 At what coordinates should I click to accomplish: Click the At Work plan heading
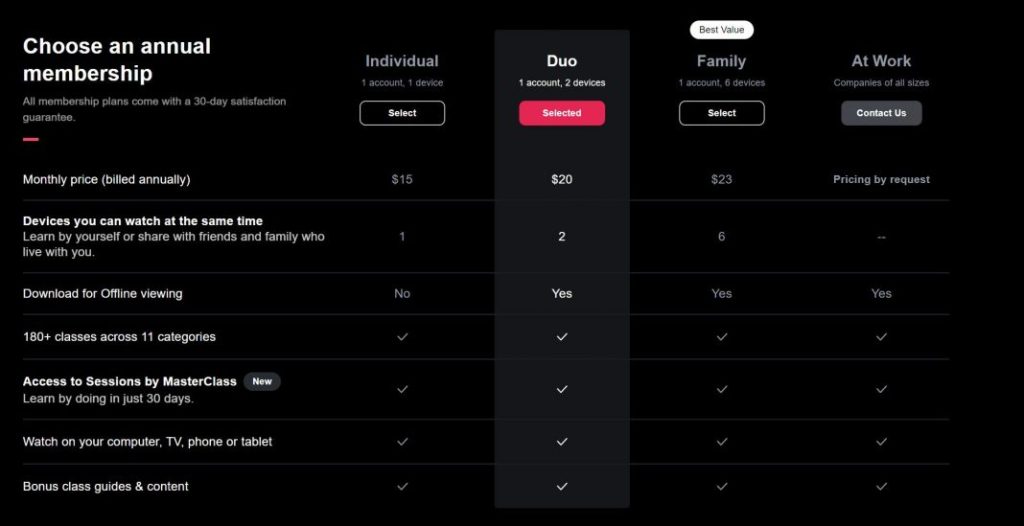(x=881, y=61)
